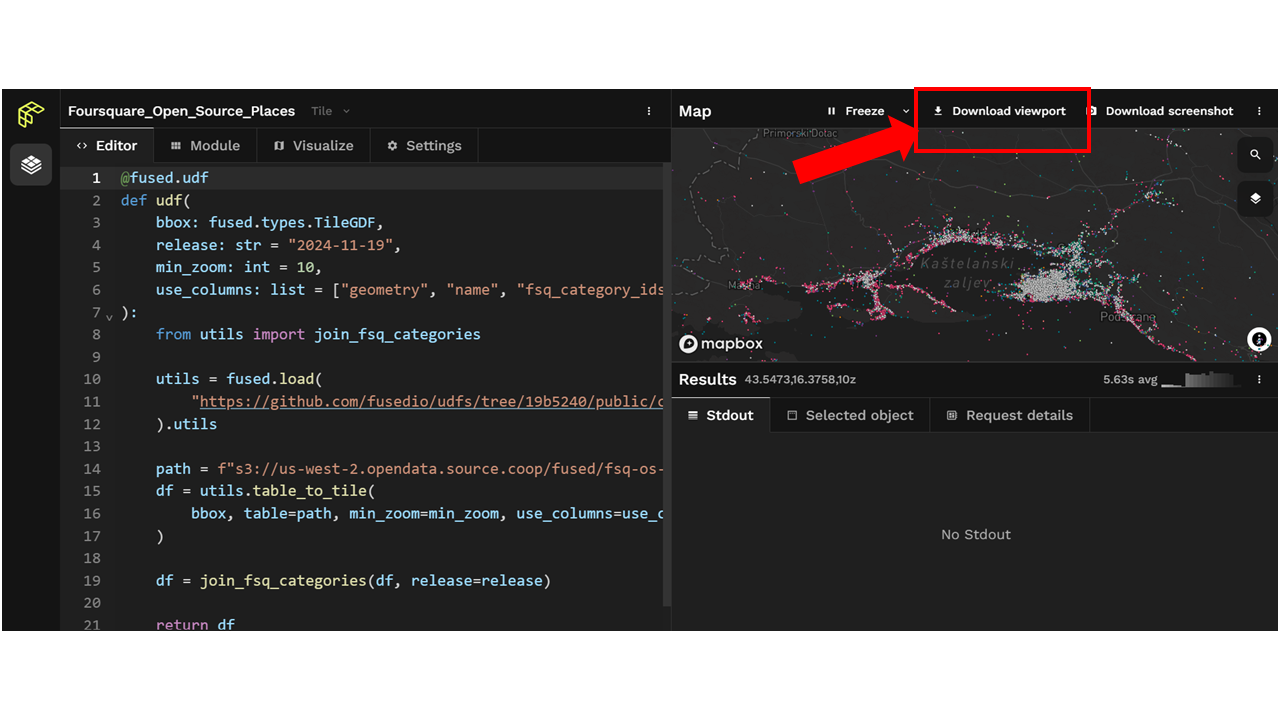This screenshot has height=720, width=1280.
Task: Select the Selected object tab
Action: tap(850, 416)
